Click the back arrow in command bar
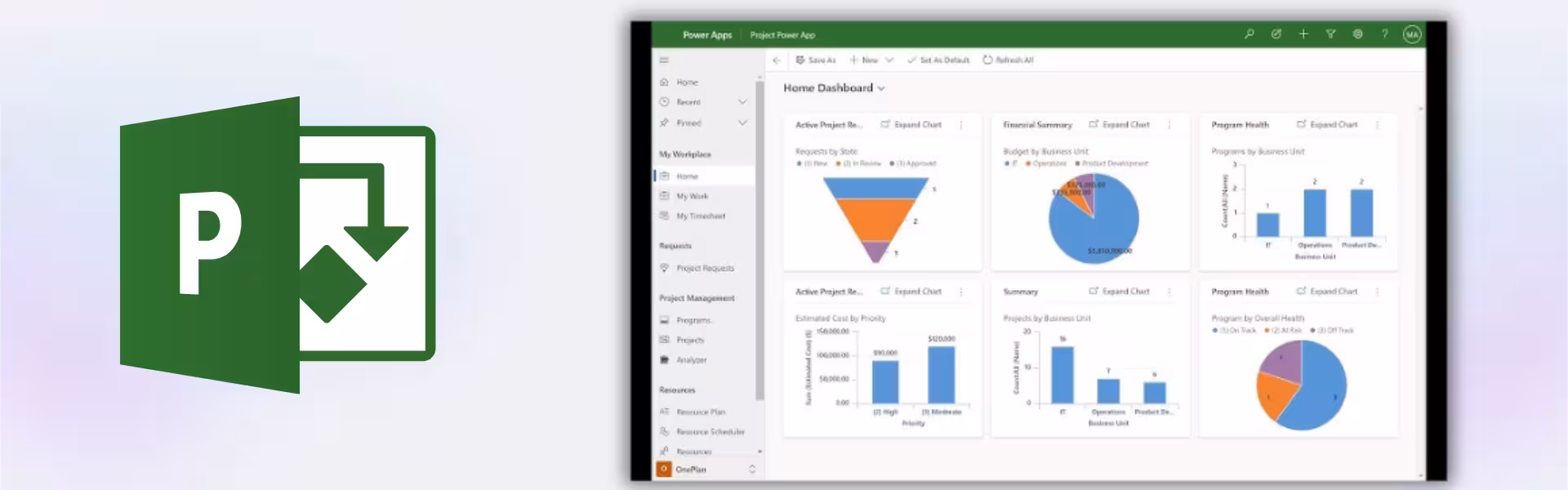Viewport: 1568px width, 490px height. [777, 60]
